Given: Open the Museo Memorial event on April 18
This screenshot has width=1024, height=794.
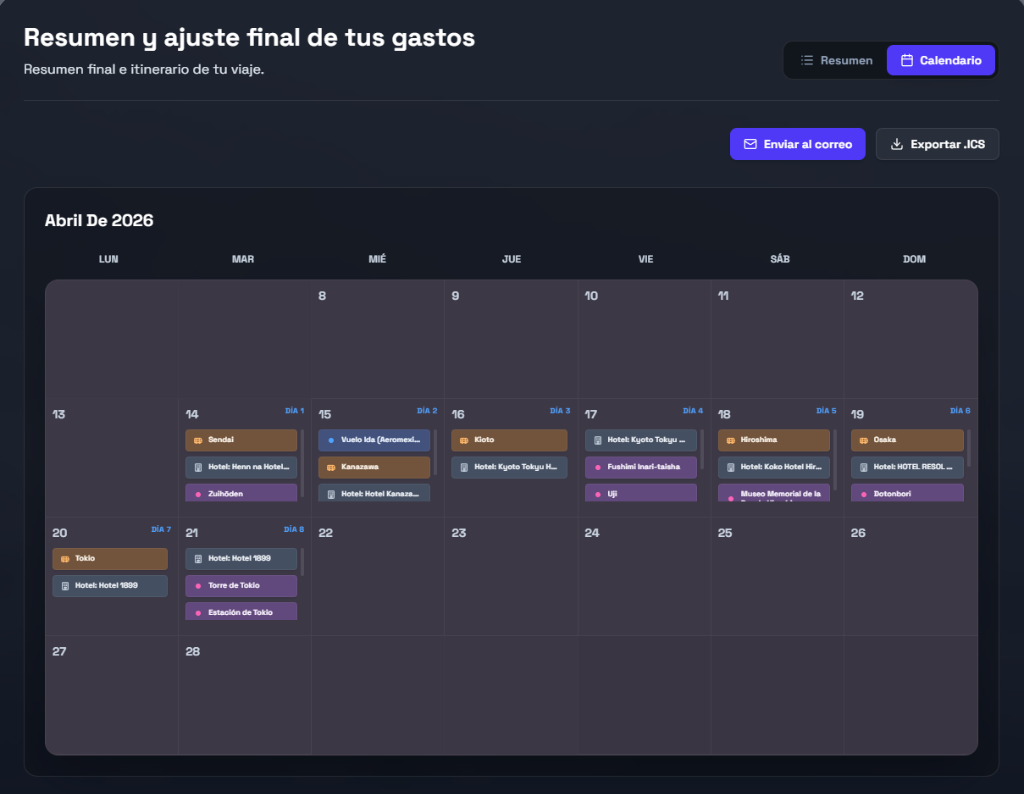Looking at the screenshot, I should [774, 493].
